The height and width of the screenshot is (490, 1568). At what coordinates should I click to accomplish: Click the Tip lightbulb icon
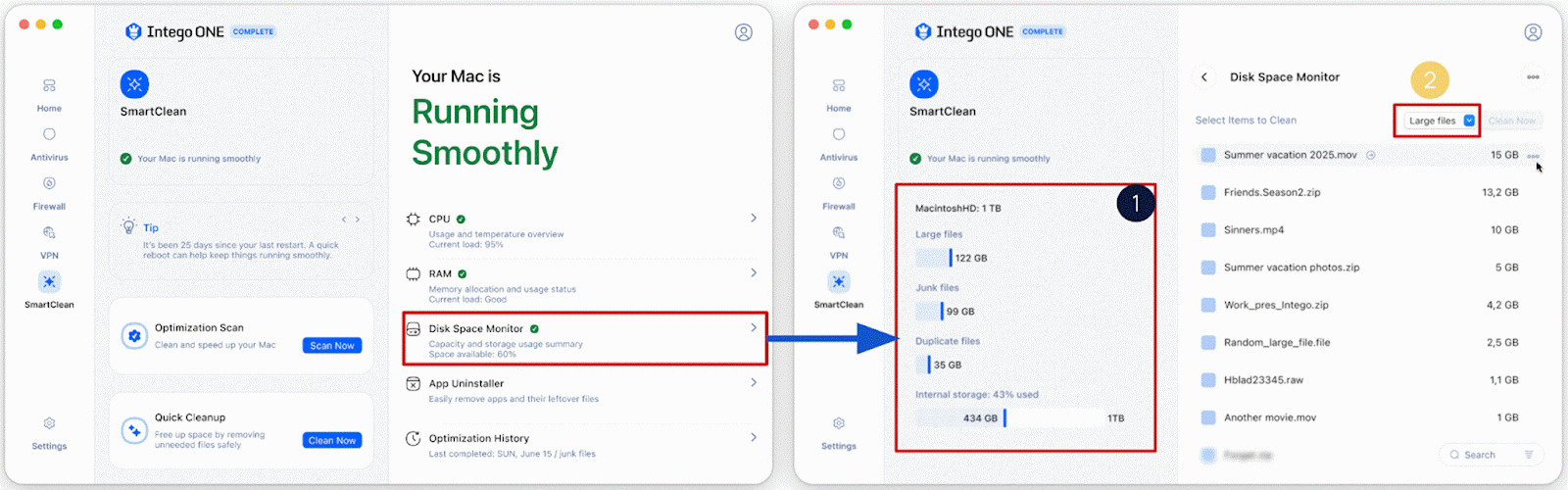(128, 226)
